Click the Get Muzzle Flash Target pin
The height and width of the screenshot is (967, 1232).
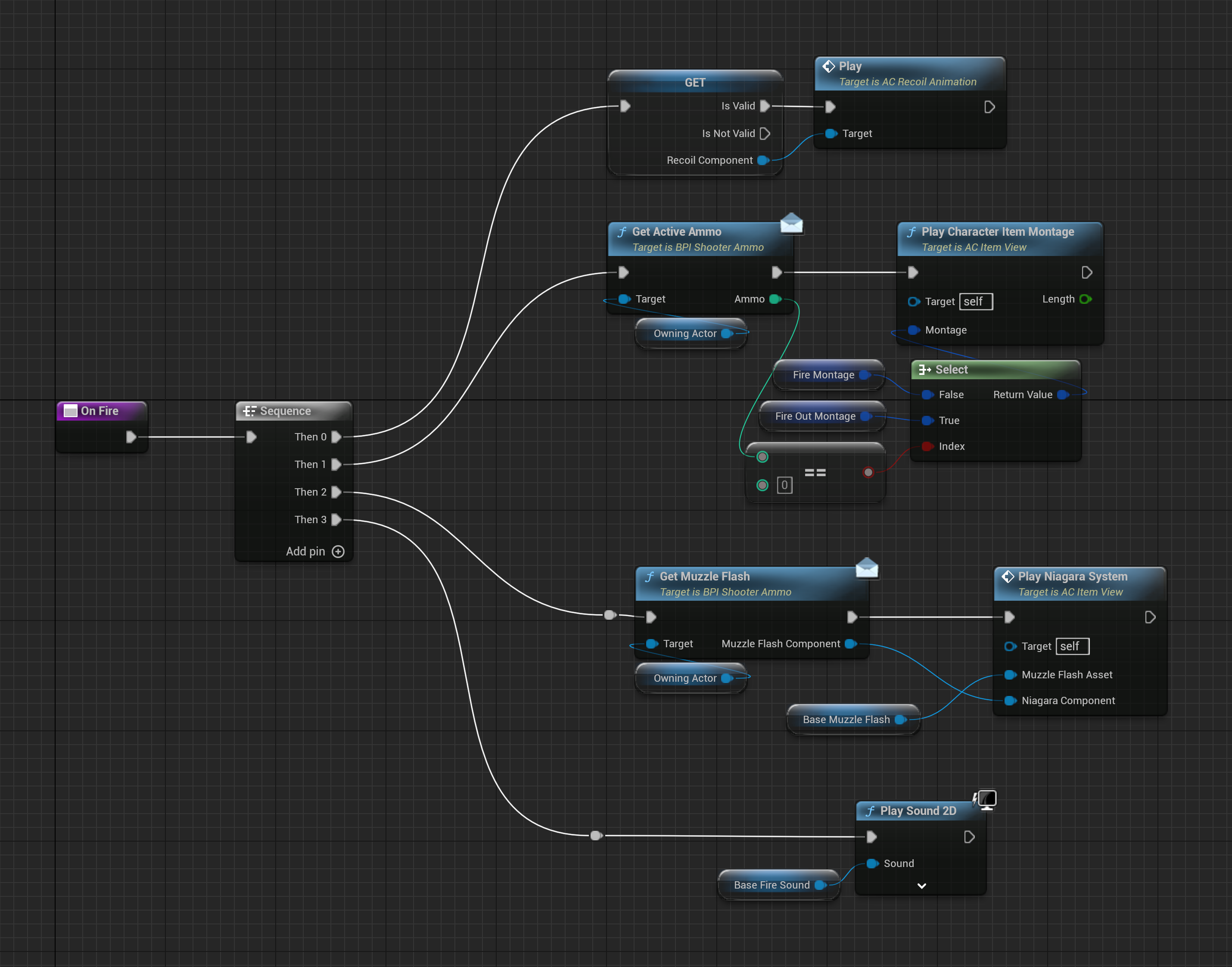(x=652, y=644)
